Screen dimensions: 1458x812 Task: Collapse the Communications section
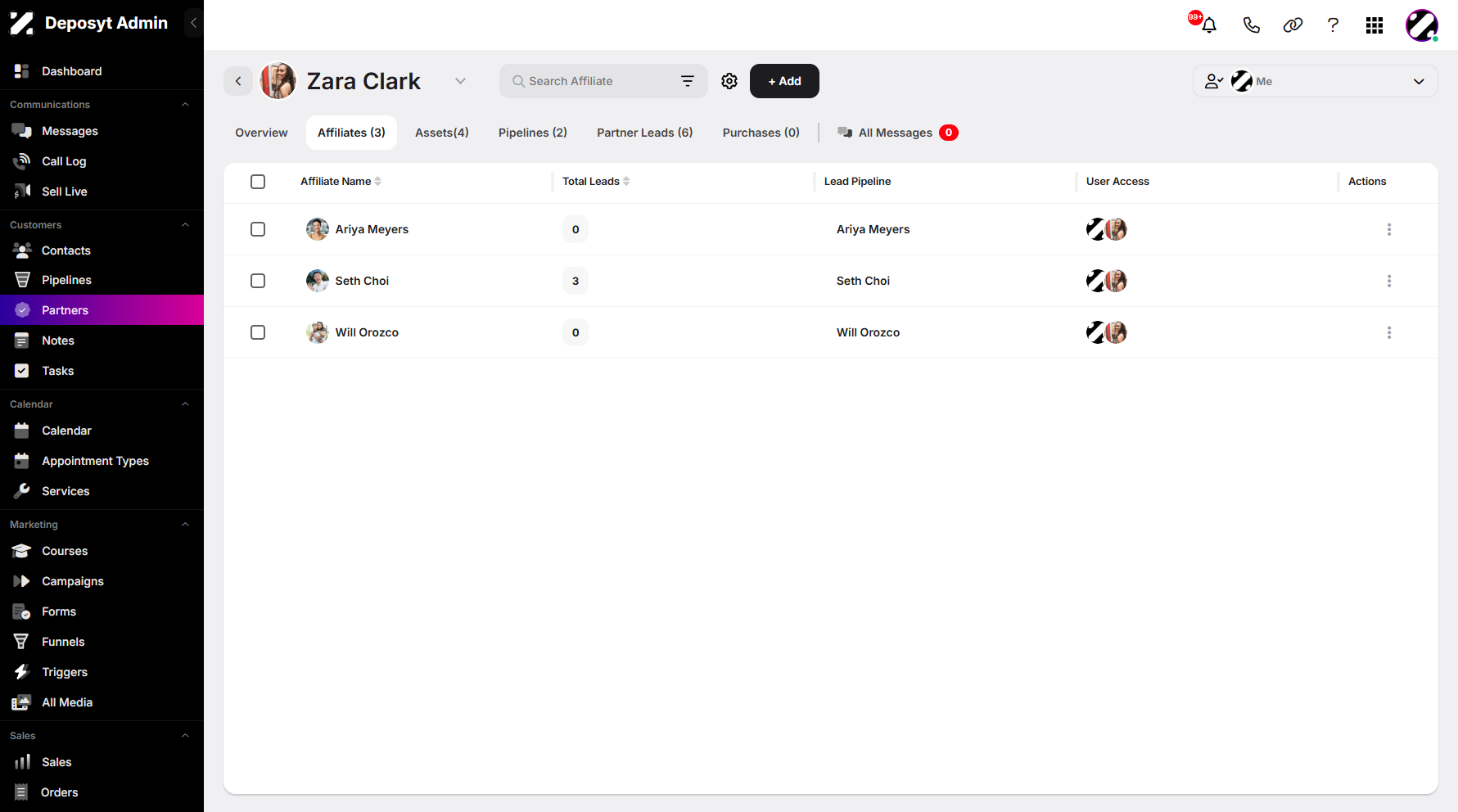click(x=185, y=105)
